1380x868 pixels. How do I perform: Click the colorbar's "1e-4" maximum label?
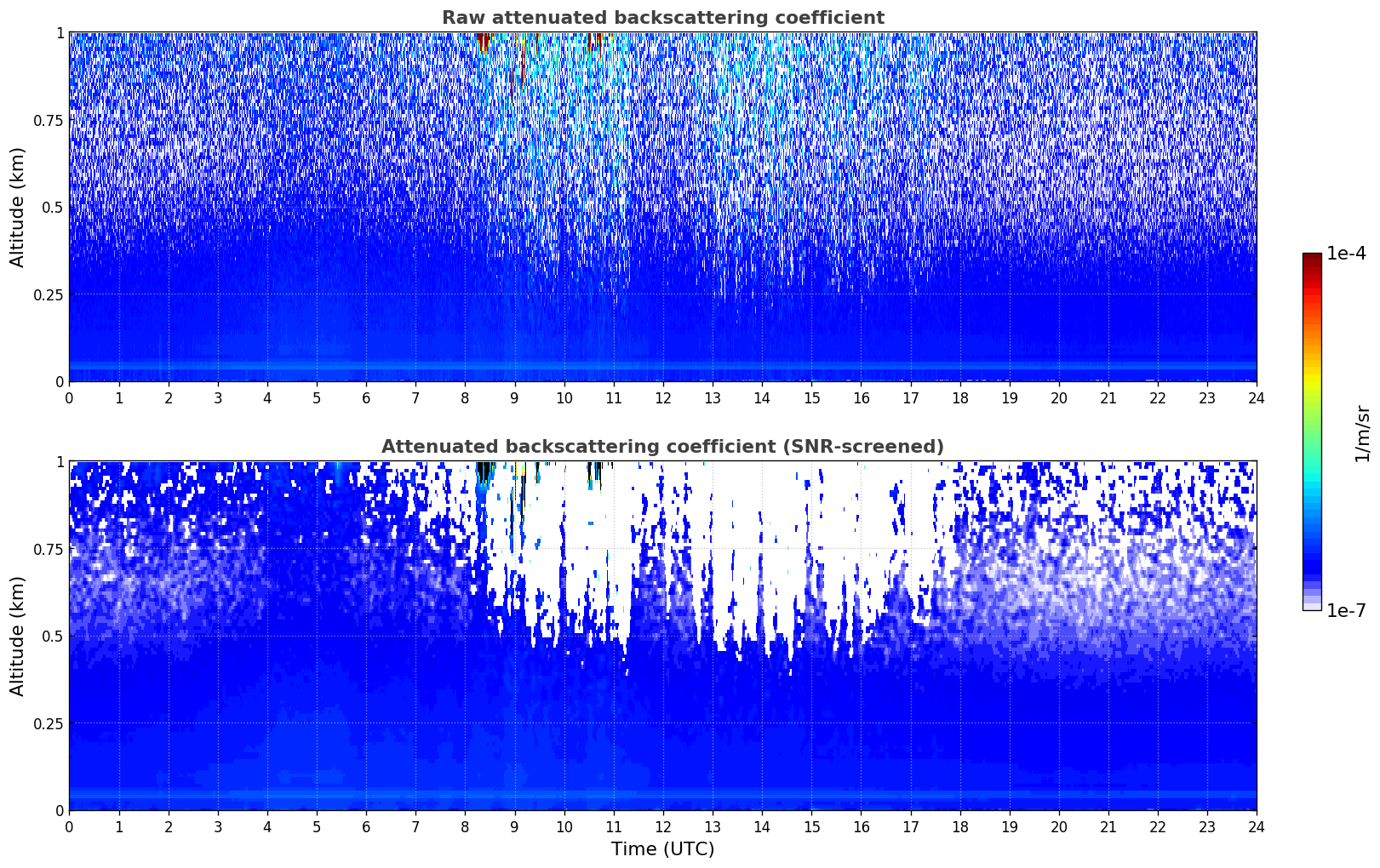(x=1345, y=254)
